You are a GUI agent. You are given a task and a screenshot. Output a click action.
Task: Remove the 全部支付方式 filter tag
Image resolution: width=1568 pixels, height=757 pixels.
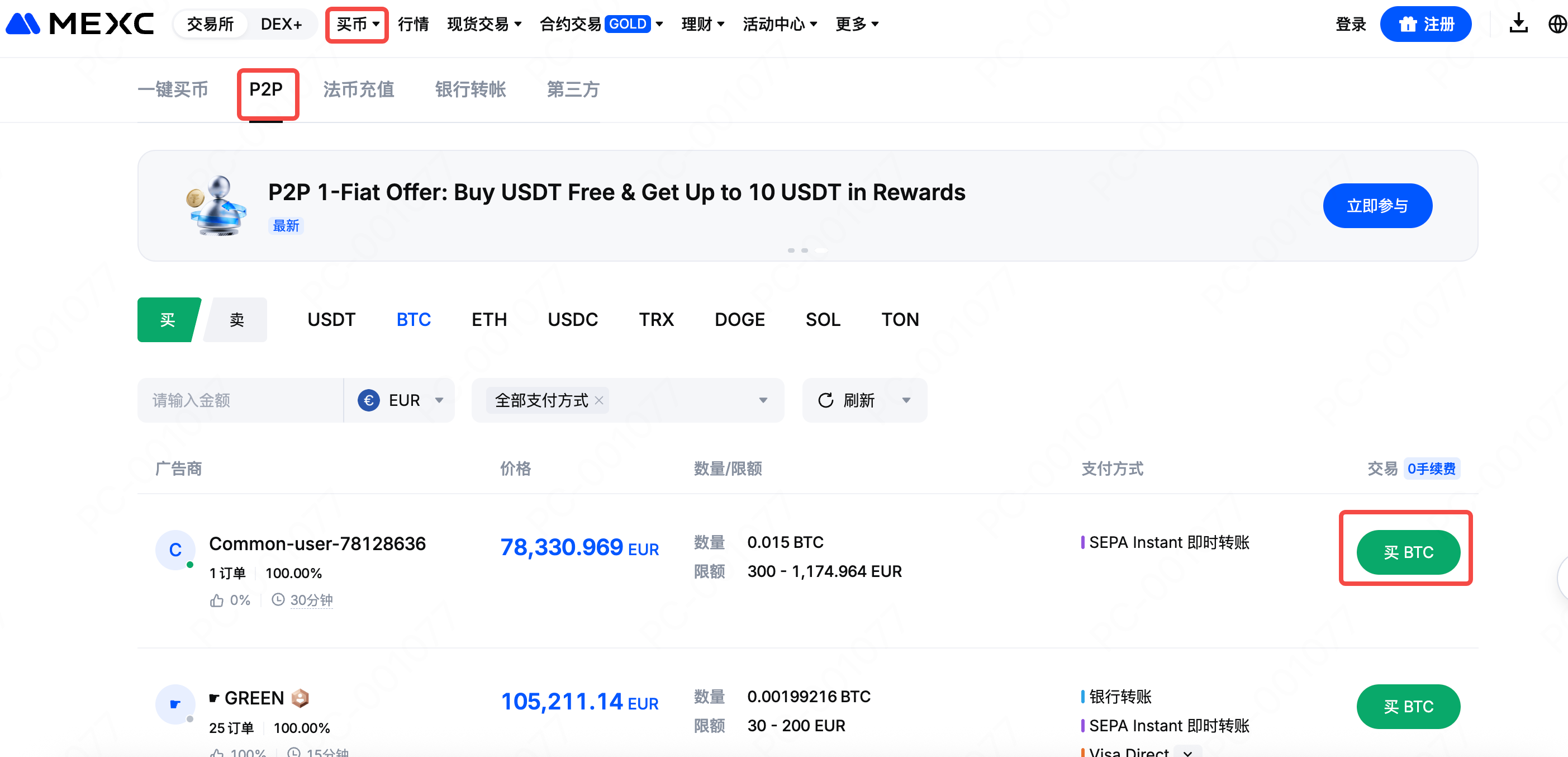coord(599,400)
